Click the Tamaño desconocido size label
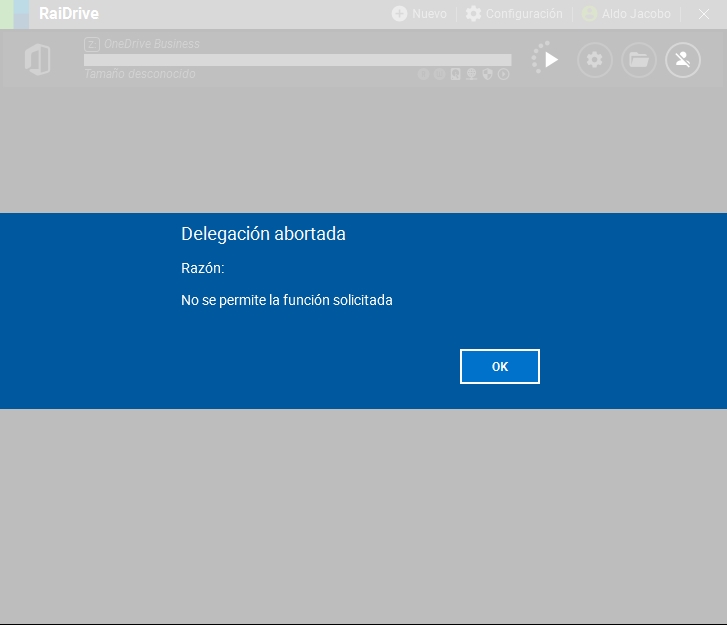The height and width of the screenshot is (625, 727). (x=139, y=75)
